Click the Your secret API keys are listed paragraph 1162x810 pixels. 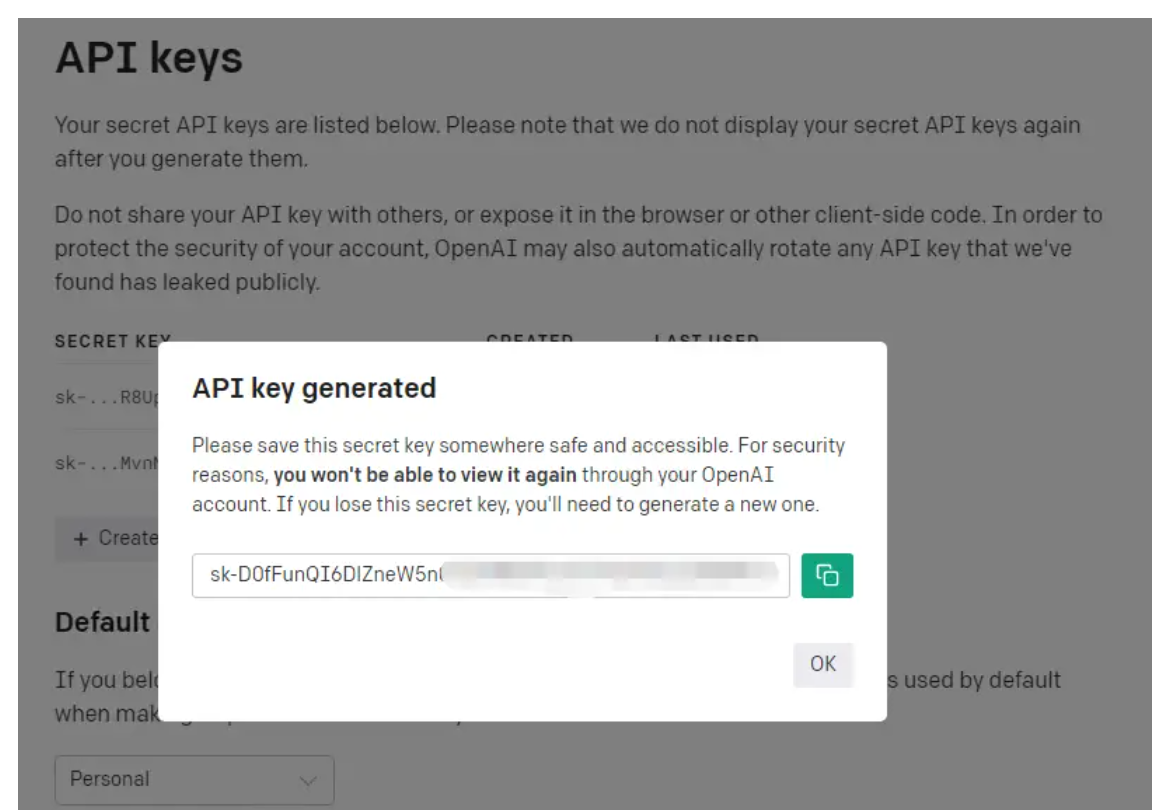(x=568, y=142)
